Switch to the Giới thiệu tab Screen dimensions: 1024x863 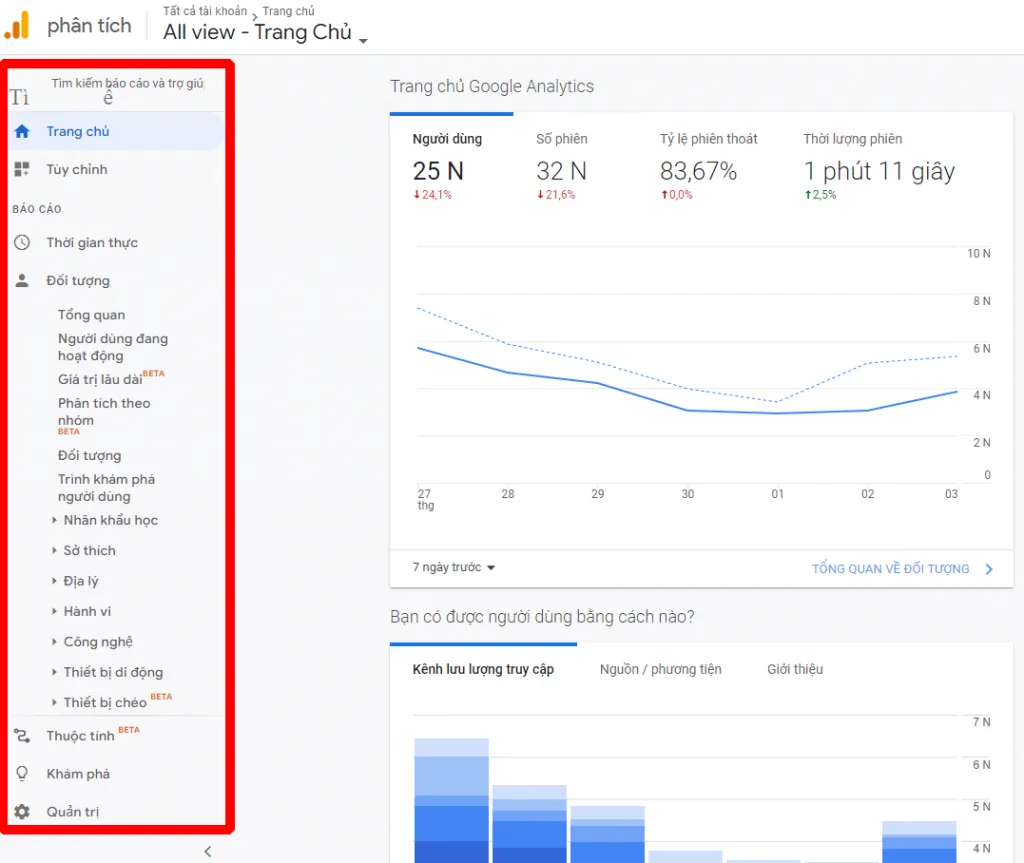click(795, 669)
